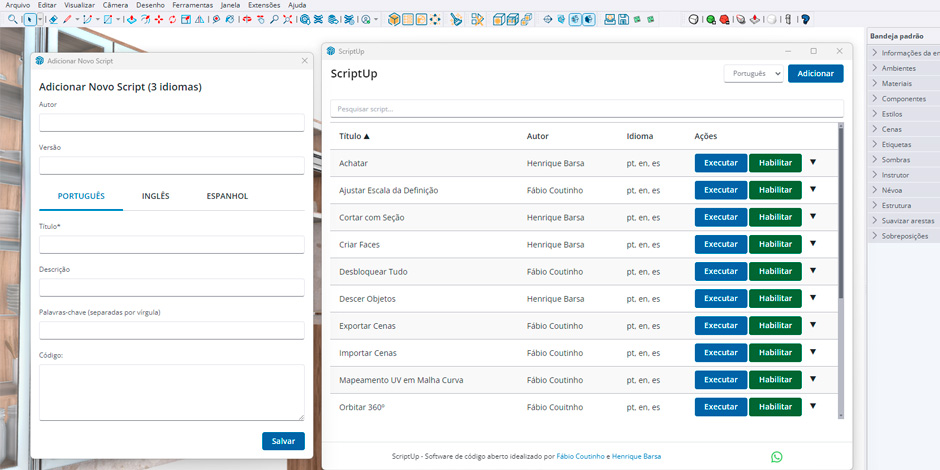Viewport: 940px width, 470px height.
Task: Focus the Palavras-chave input field
Action: coord(171,330)
